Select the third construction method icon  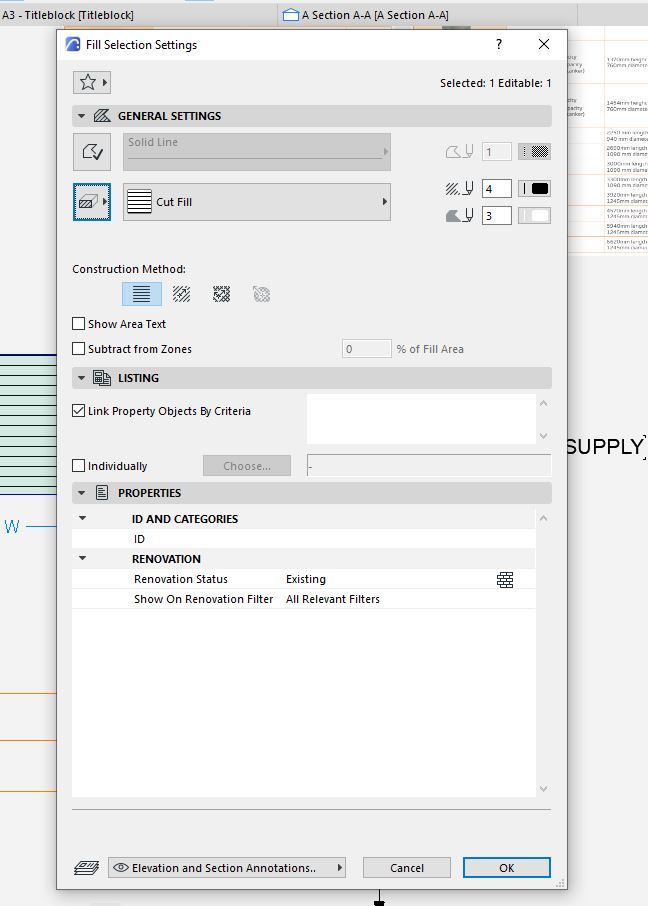click(221, 294)
